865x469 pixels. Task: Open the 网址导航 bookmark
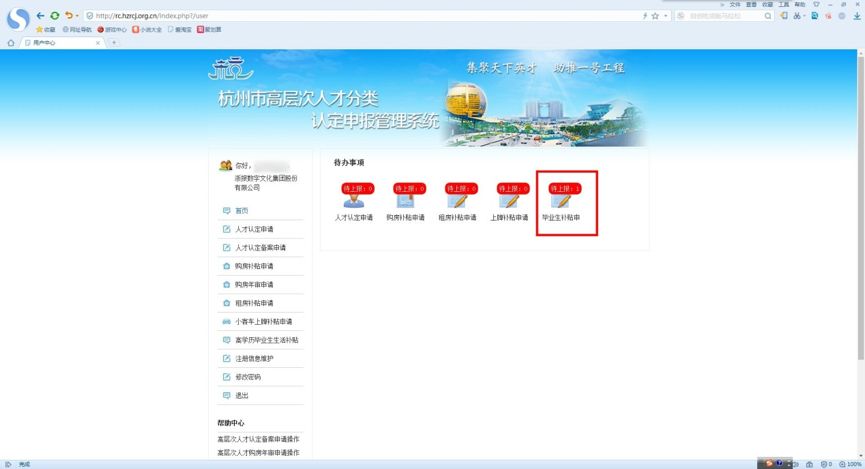77,29
